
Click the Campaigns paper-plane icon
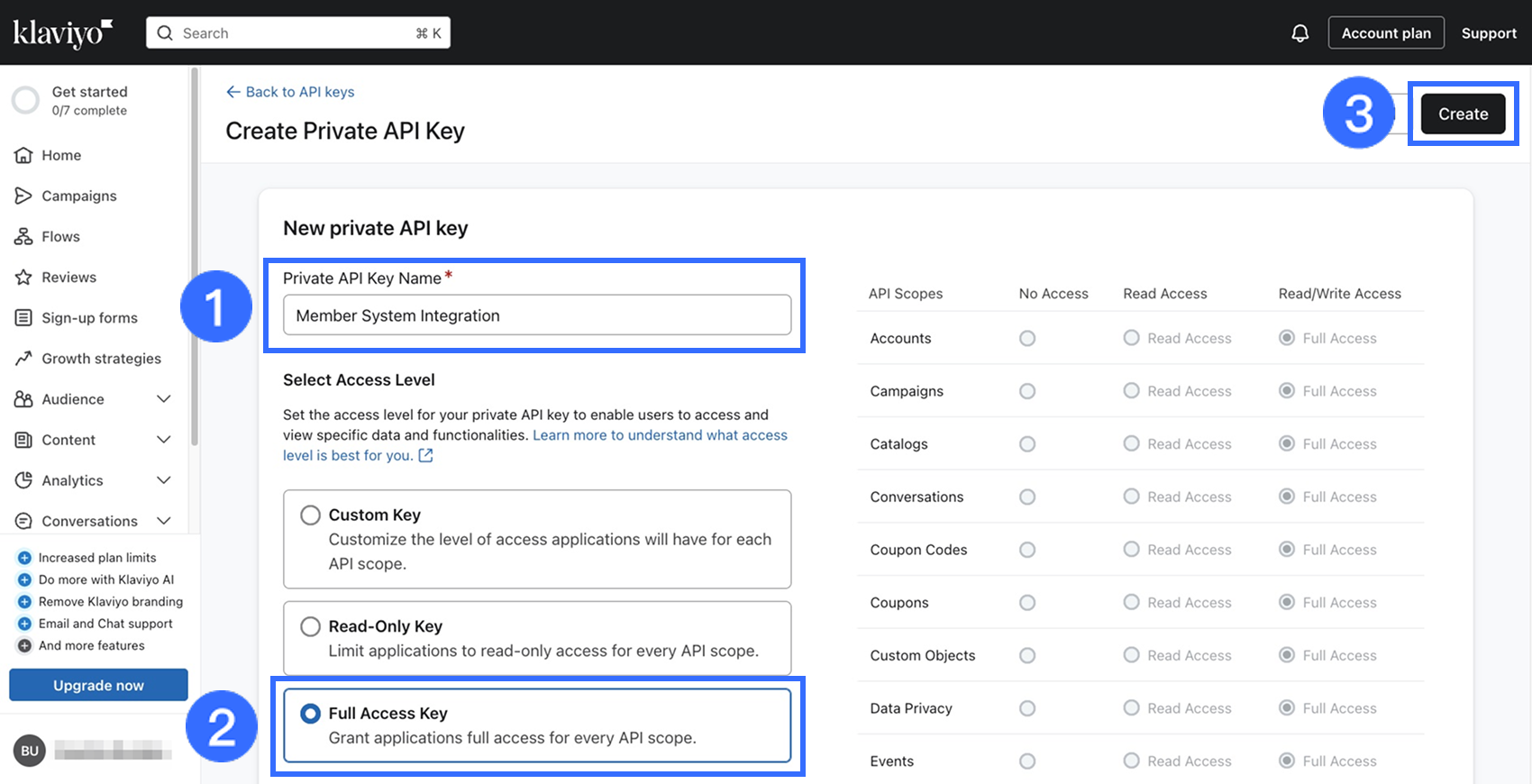pos(23,196)
